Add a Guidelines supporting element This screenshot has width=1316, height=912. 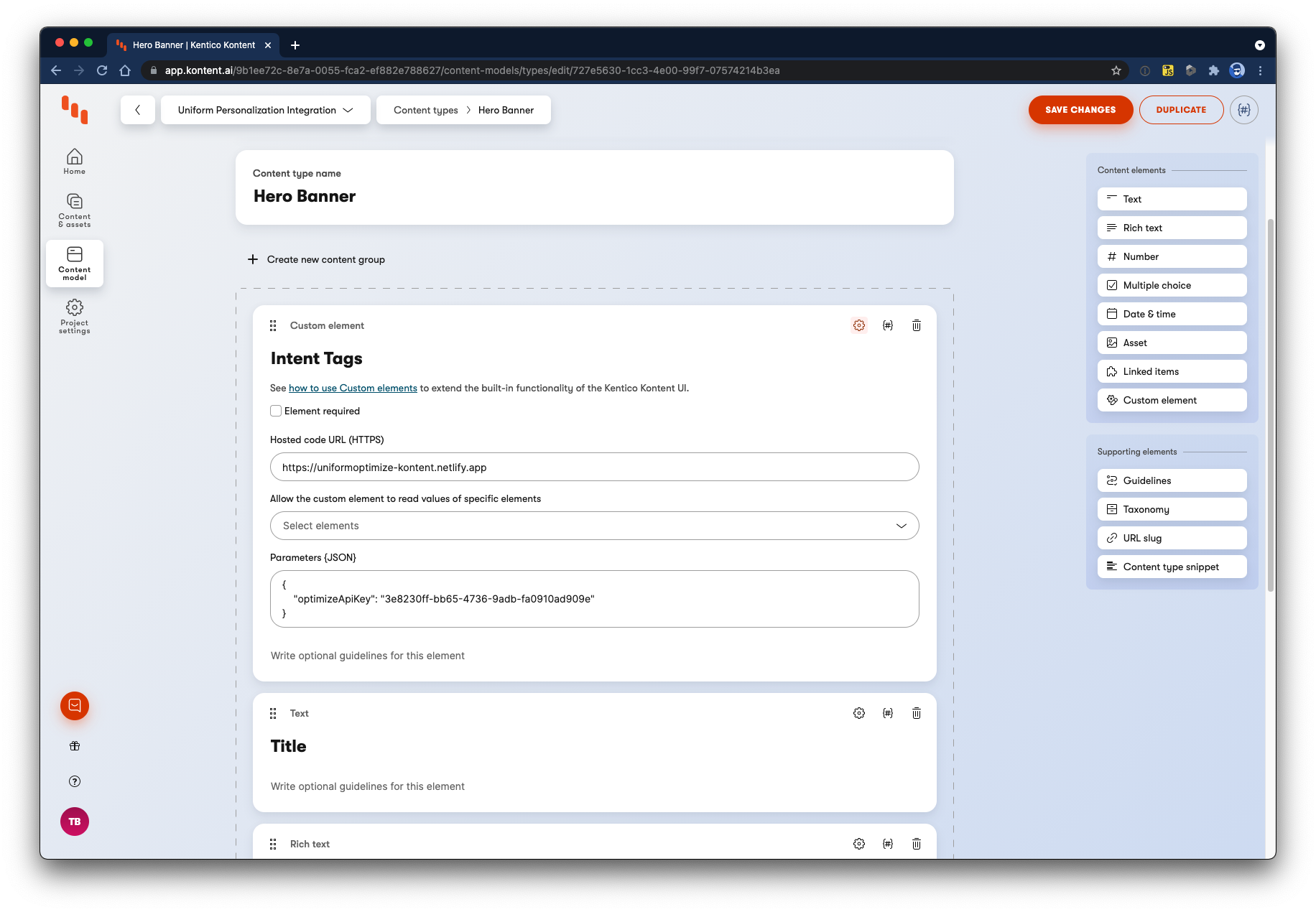(1172, 480)
